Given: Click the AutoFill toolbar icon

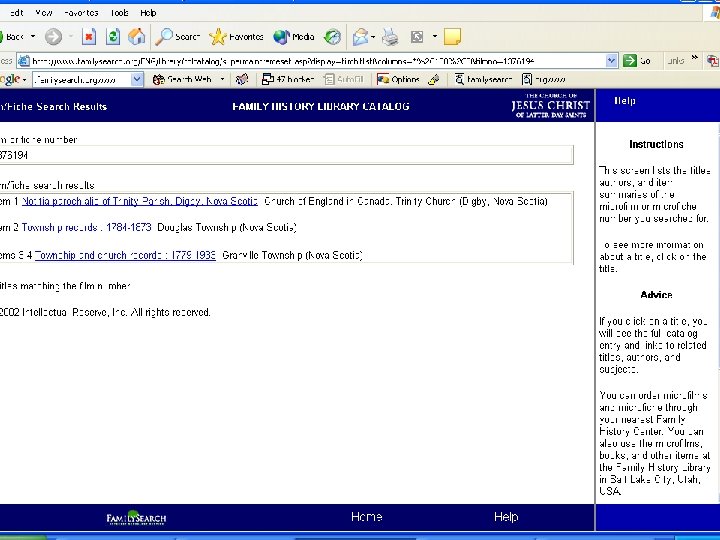Looking at the screenshot, I should coord(343,79).
